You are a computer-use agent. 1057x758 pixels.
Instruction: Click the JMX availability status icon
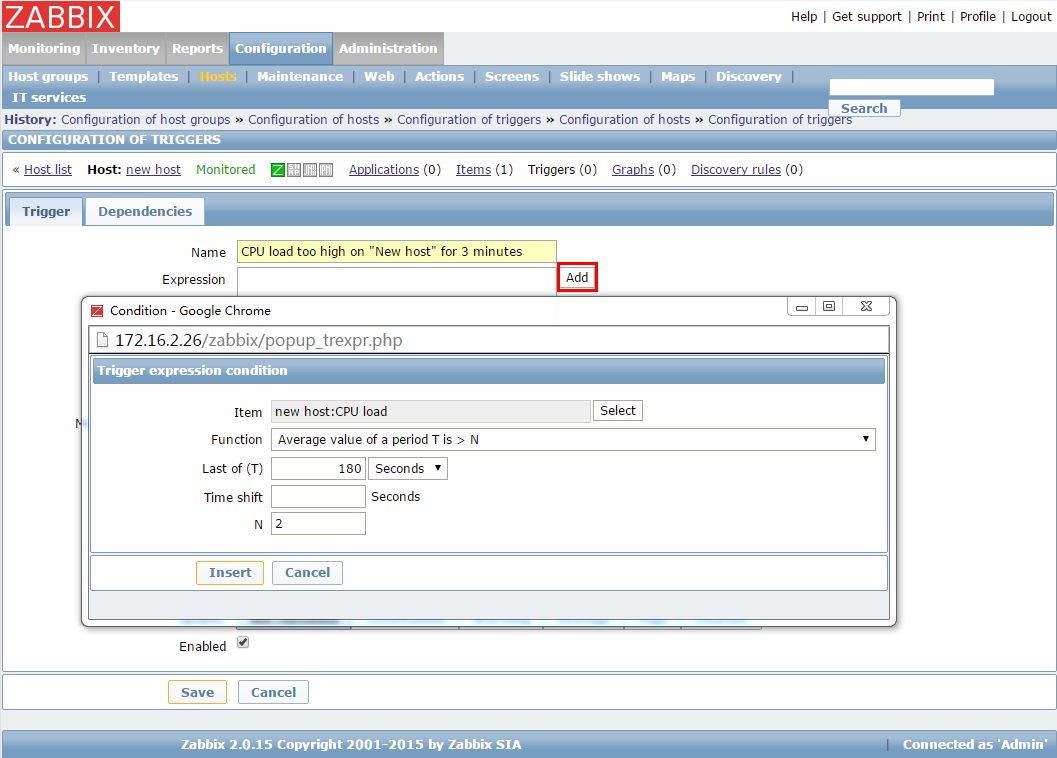(310, 170)
